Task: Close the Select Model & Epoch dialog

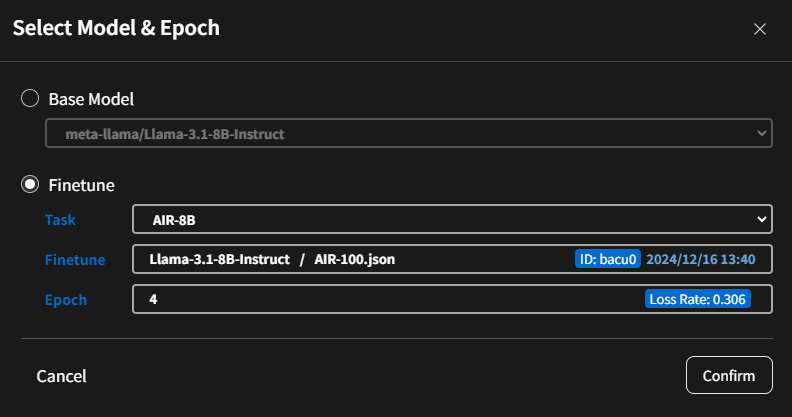Action: 760,29
